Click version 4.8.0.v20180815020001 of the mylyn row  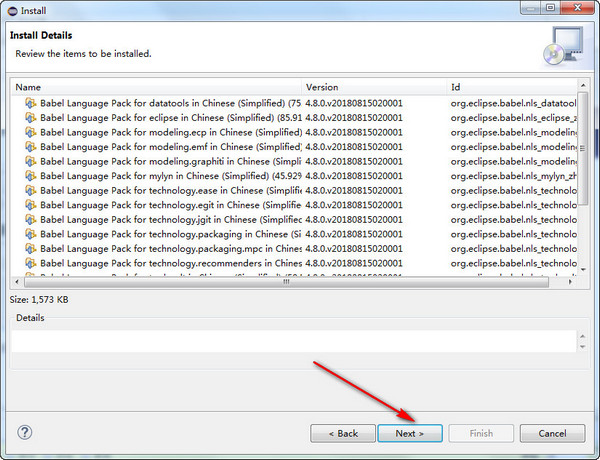point(354,176)
